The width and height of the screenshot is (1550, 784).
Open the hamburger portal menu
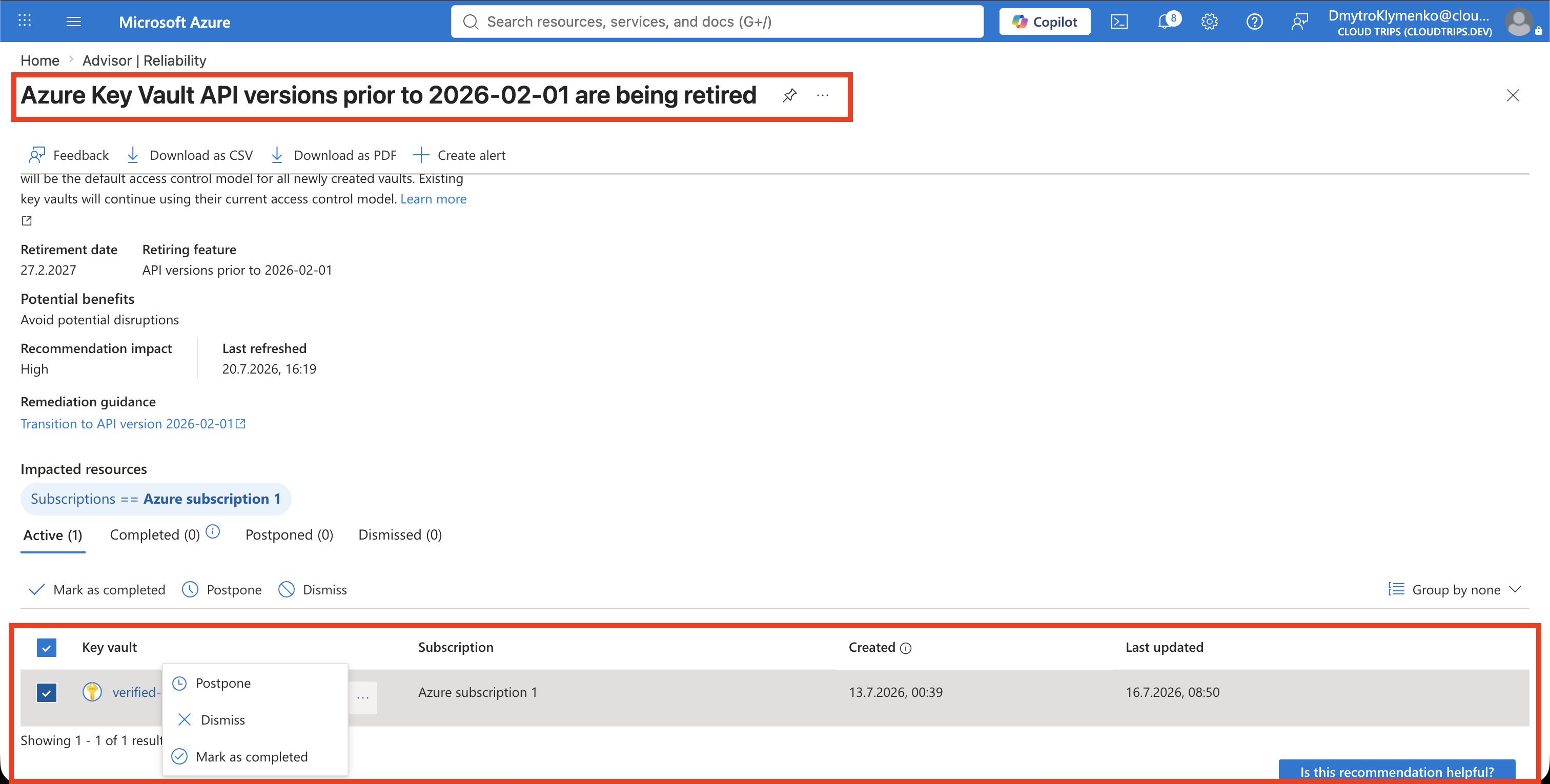73,22
